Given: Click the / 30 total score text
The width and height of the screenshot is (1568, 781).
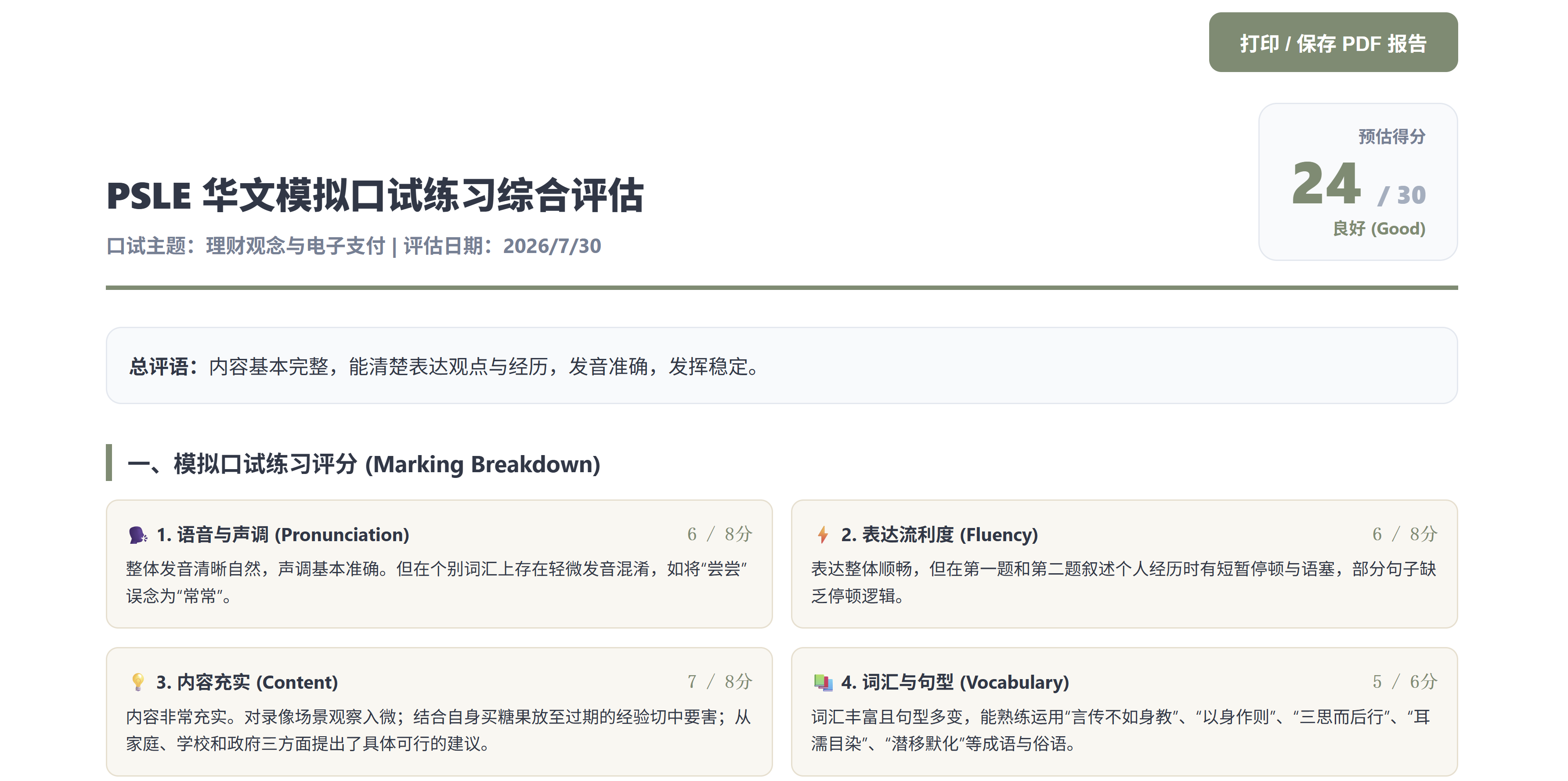Looking at the screenshot, I should click(x=1402, y=195).
